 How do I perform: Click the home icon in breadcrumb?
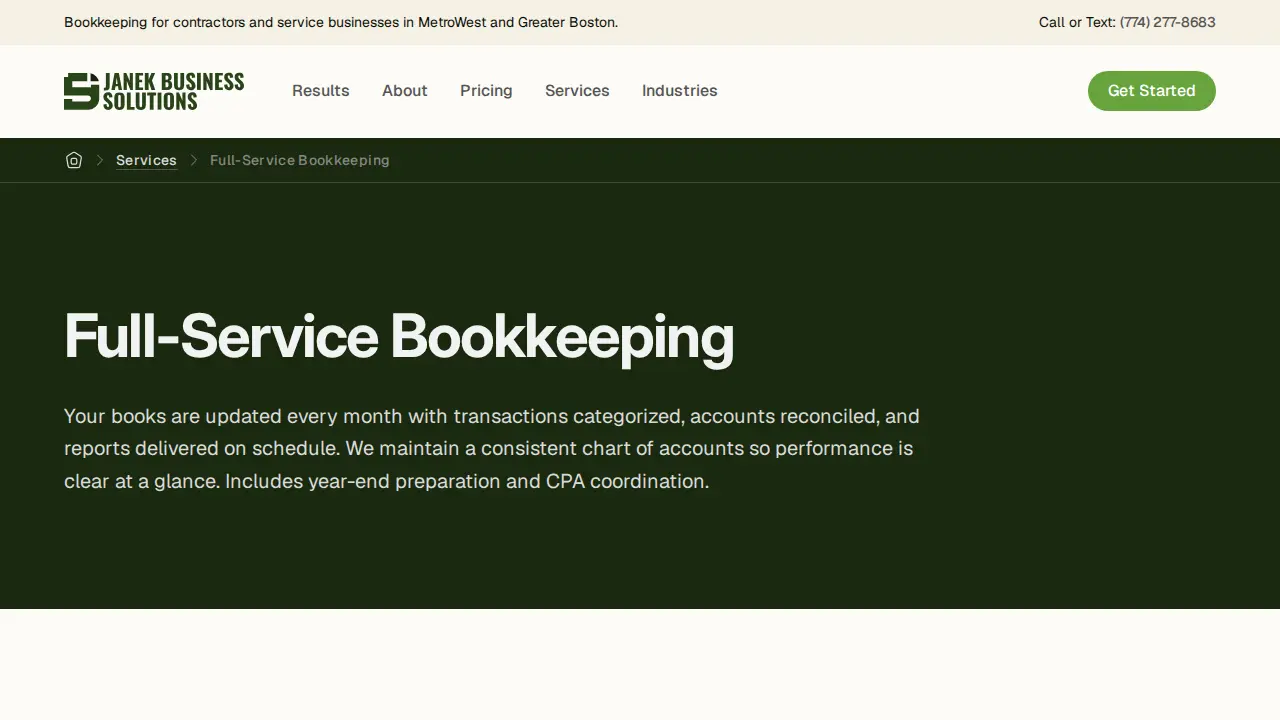tap(74, 160)
